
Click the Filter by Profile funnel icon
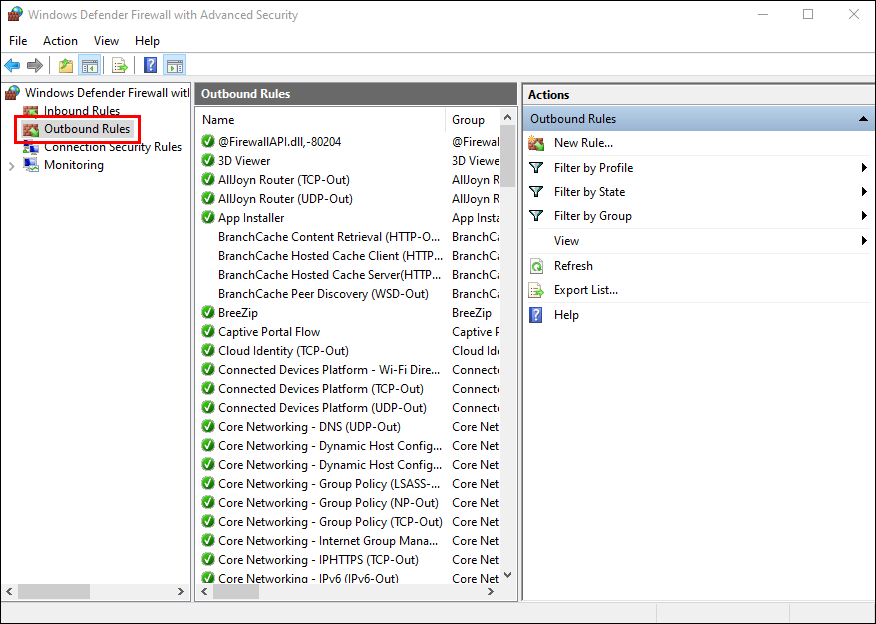(x=536, y=168)
